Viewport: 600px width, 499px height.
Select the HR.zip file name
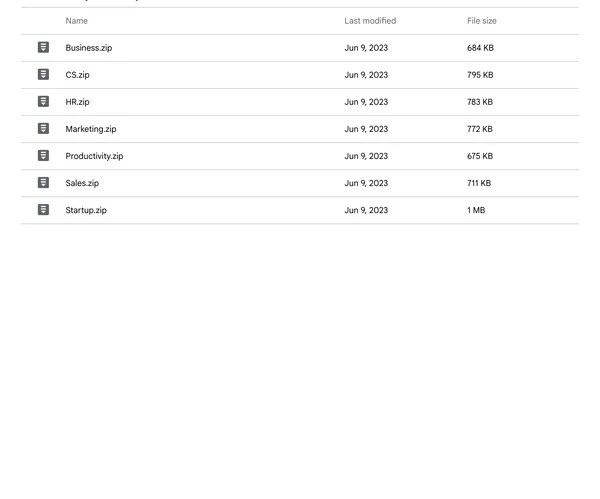click(x=77, y=102)
